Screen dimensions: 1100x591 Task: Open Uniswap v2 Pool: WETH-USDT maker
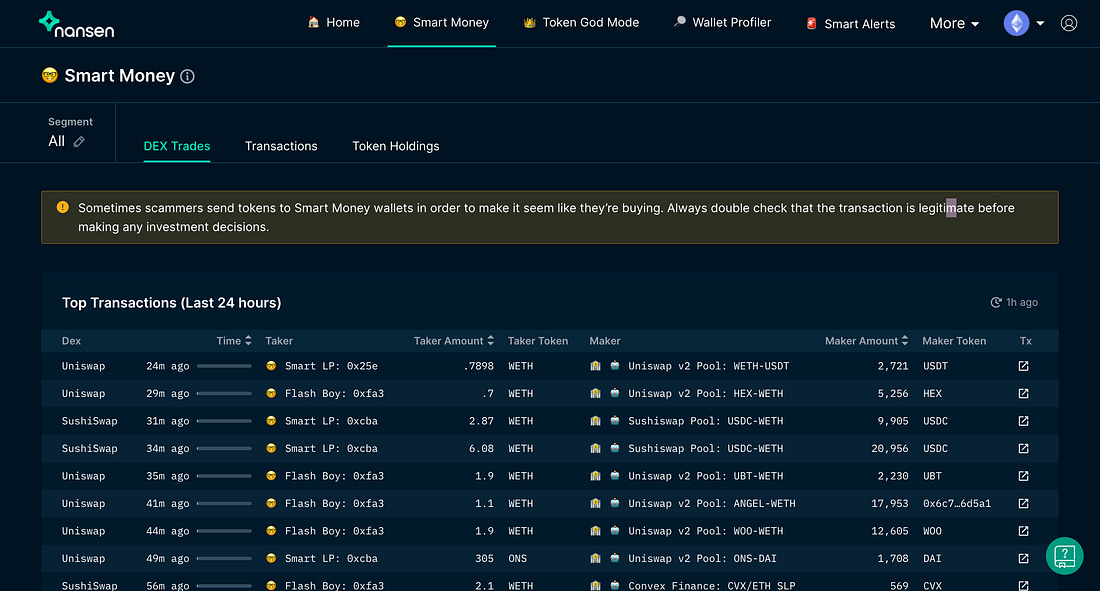pyautogui.click(x=709, y=366)
